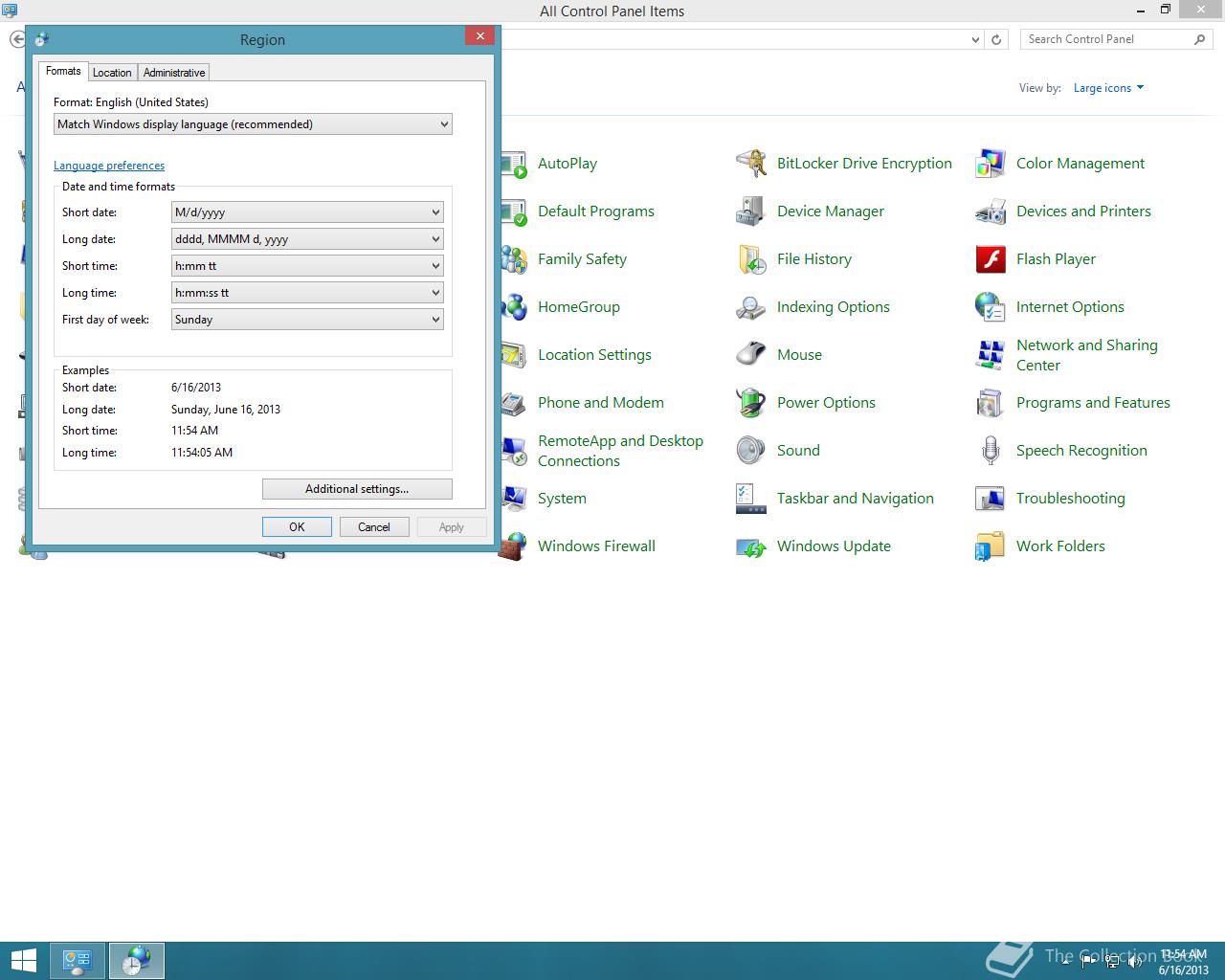The image size is (1225, 980).
Task: Click Cancel in Region dialog
Action: click(374, 527)
